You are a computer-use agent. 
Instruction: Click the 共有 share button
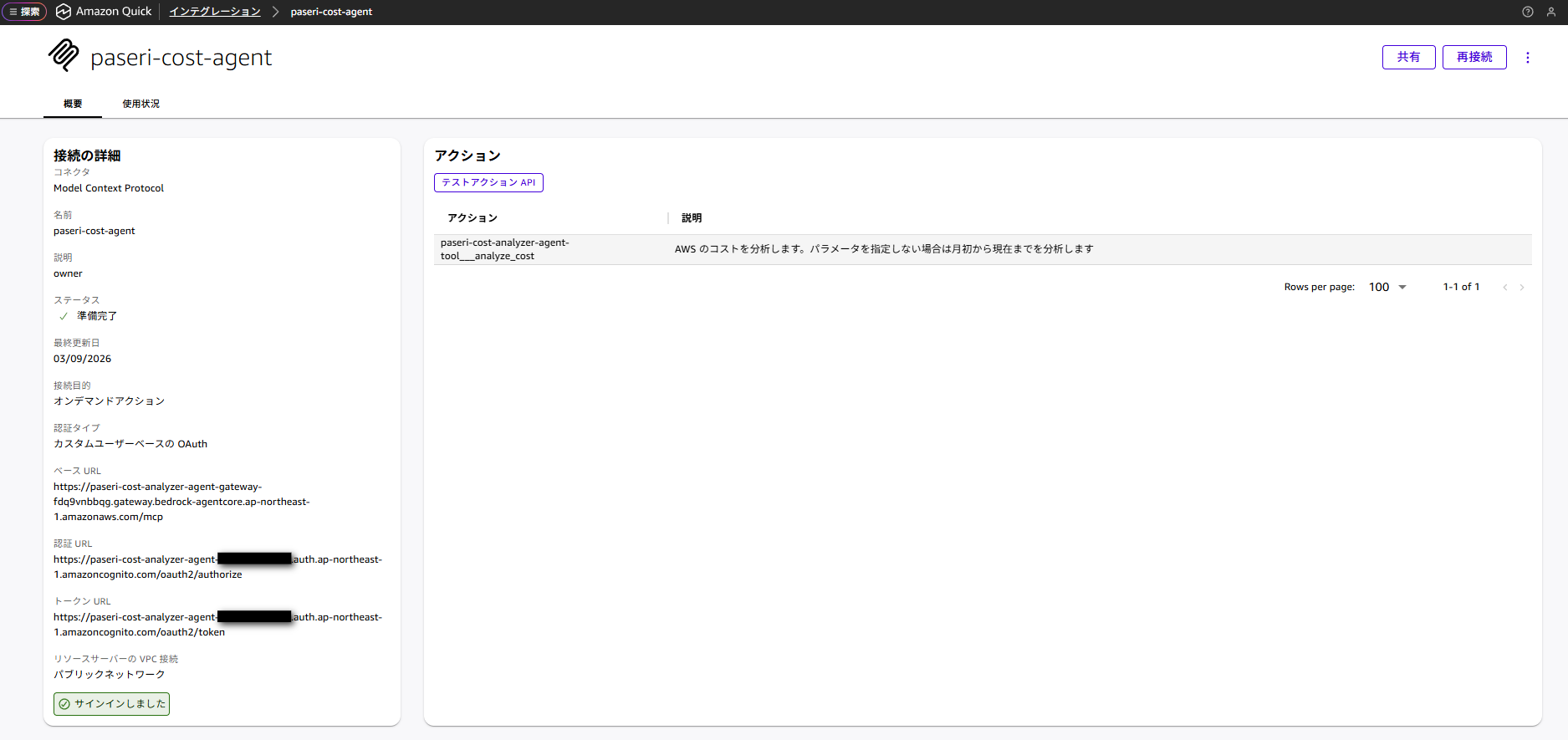[1408, 57]
